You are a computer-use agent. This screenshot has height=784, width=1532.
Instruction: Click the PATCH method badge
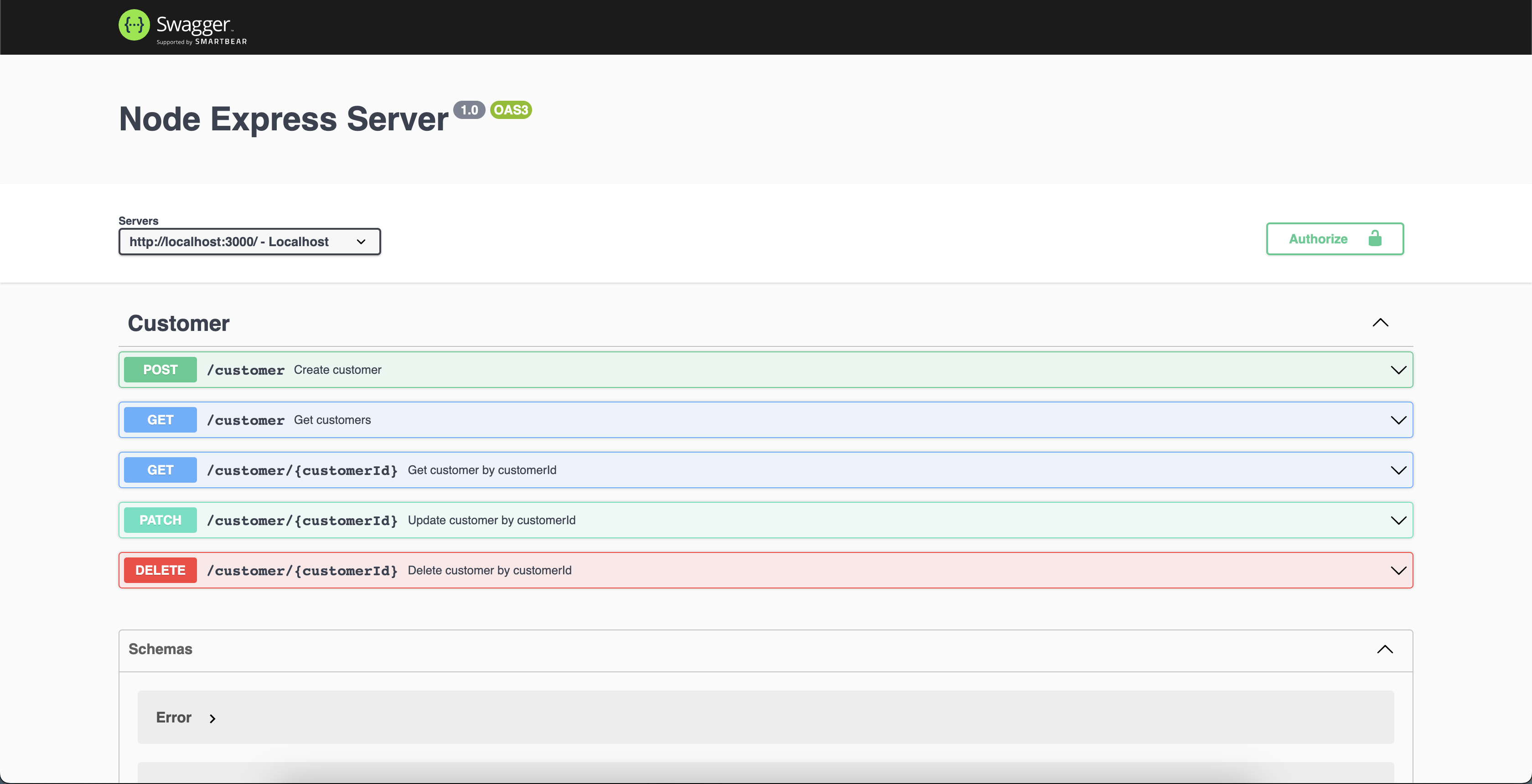(x=160, y=520)
